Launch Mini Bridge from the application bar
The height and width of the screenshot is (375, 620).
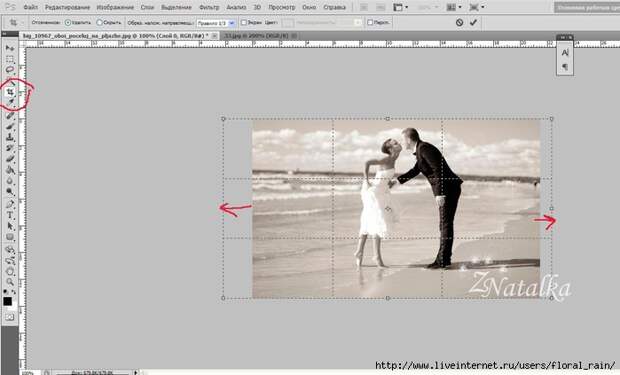tap(380, 7)
